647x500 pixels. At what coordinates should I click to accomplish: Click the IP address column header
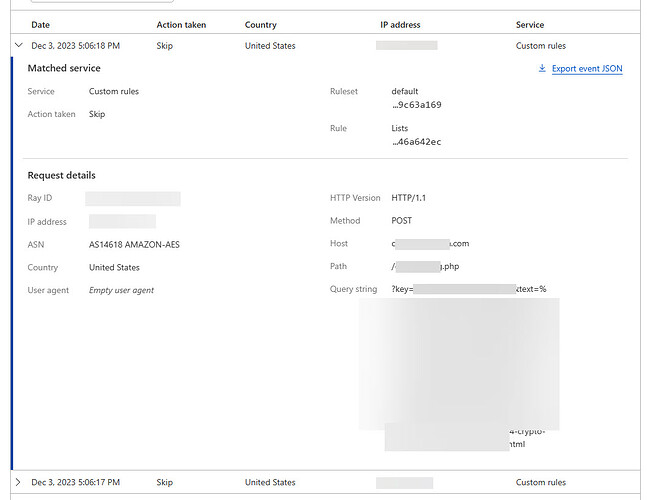tap(400, 25)
